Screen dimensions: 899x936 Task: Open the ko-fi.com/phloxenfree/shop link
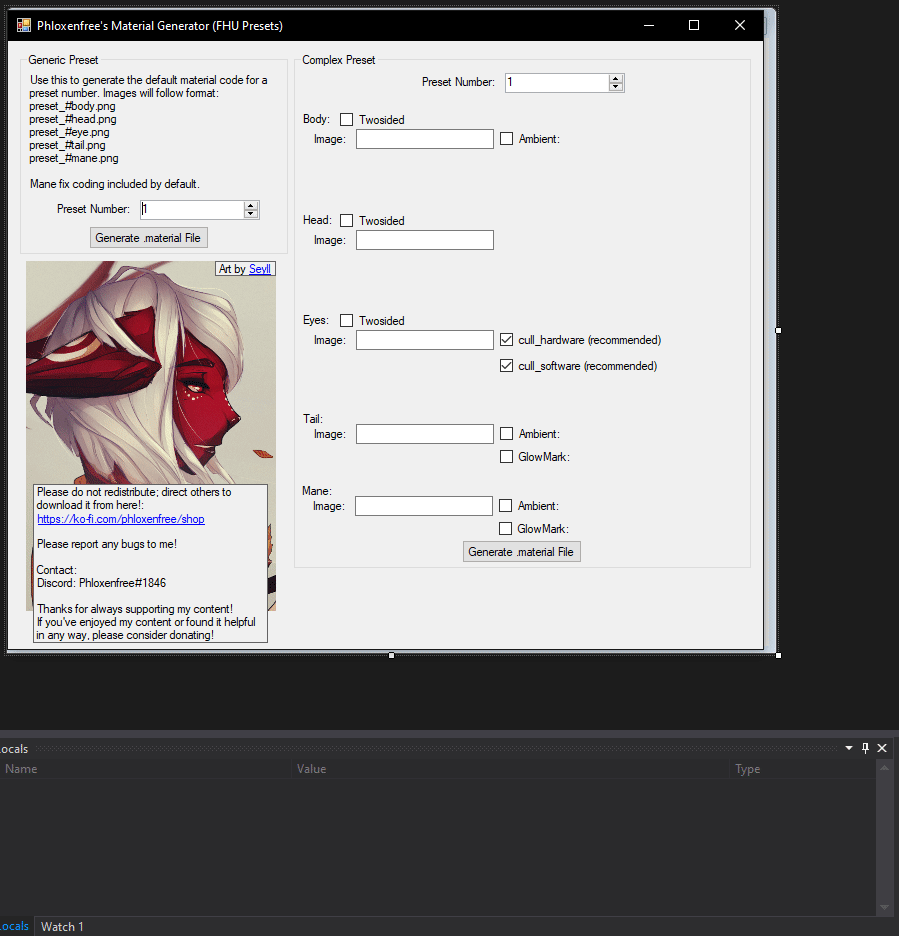tap(120, 519)
